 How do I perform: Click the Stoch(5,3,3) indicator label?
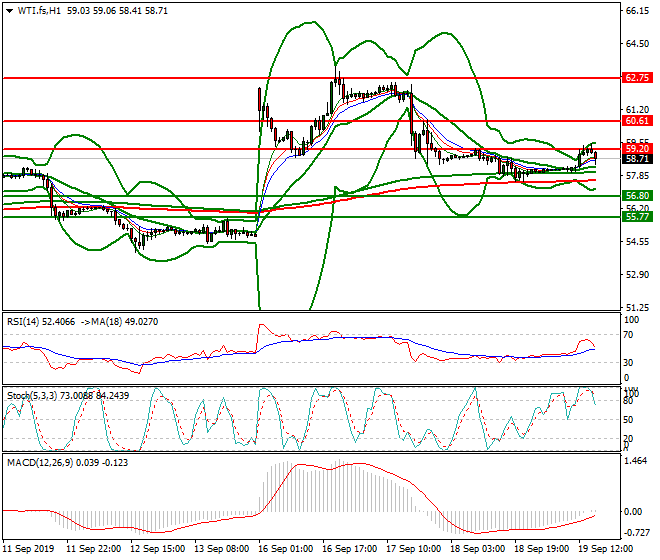[x=32, y=396]
